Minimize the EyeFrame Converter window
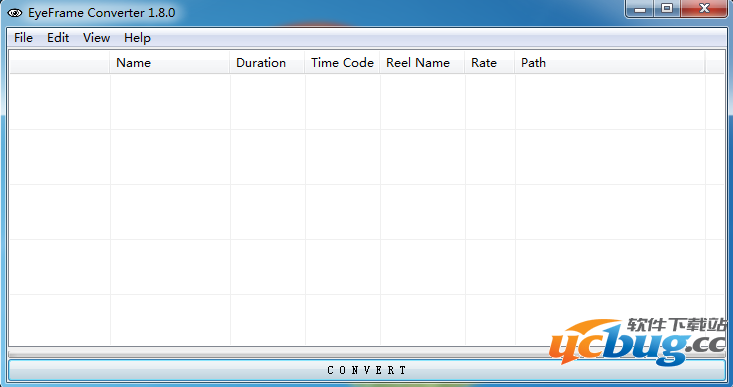This screenshot has width=733, height=387. click(640, 9)
